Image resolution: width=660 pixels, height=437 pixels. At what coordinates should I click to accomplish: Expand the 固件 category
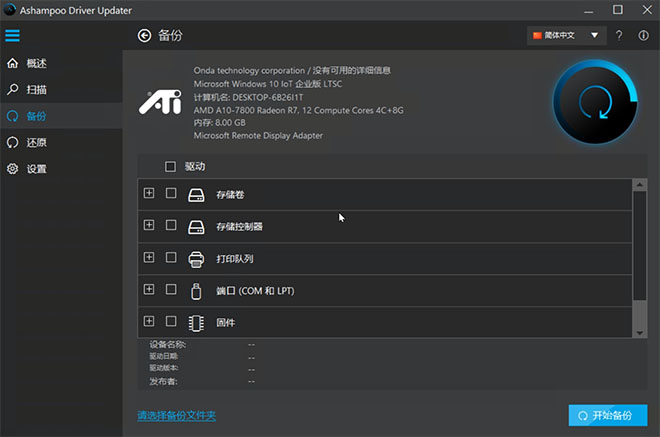pyautogui.click(x=149, y=321)
